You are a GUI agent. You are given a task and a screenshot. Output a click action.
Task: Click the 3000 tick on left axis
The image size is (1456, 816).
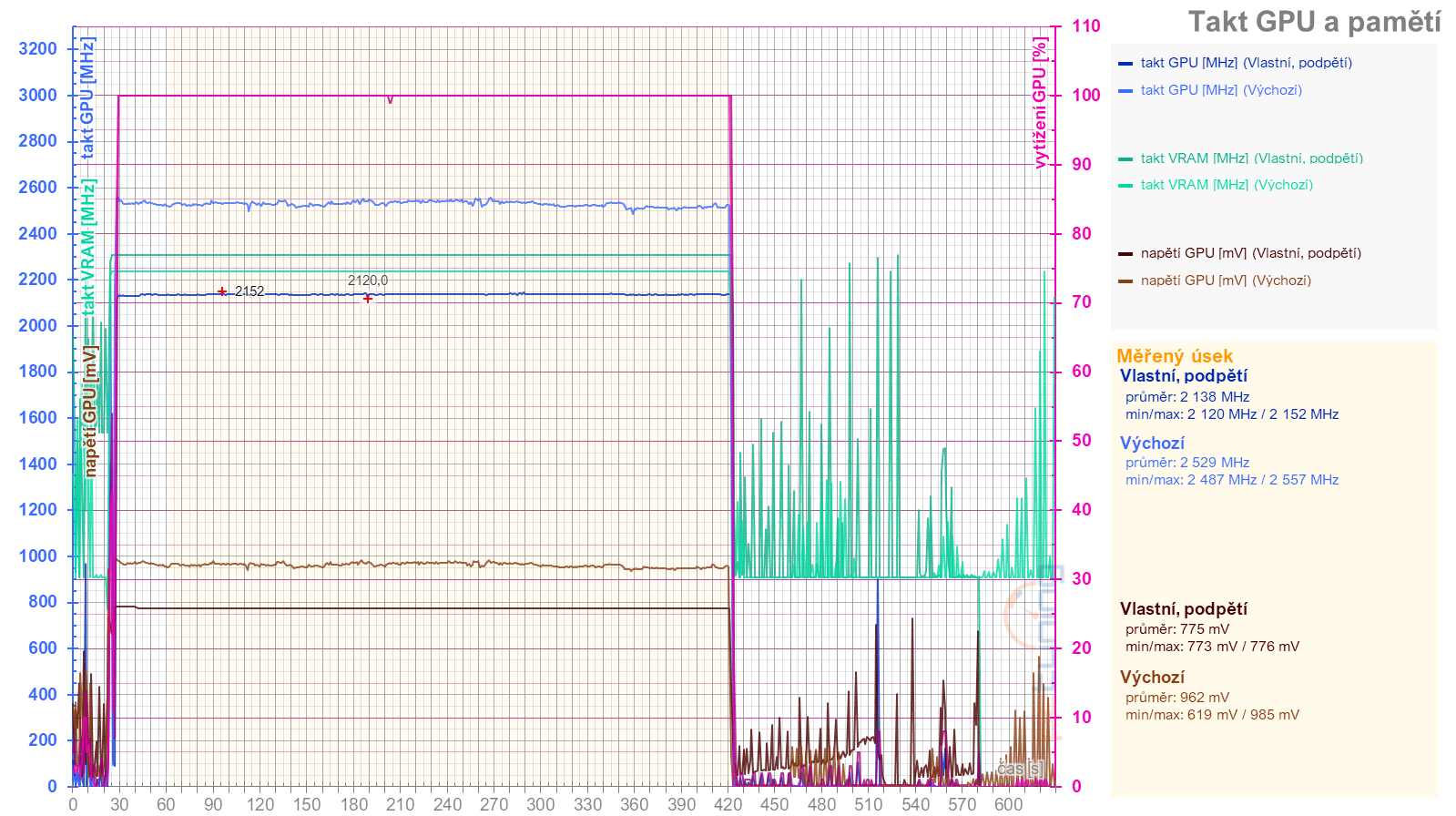(37, 95)
